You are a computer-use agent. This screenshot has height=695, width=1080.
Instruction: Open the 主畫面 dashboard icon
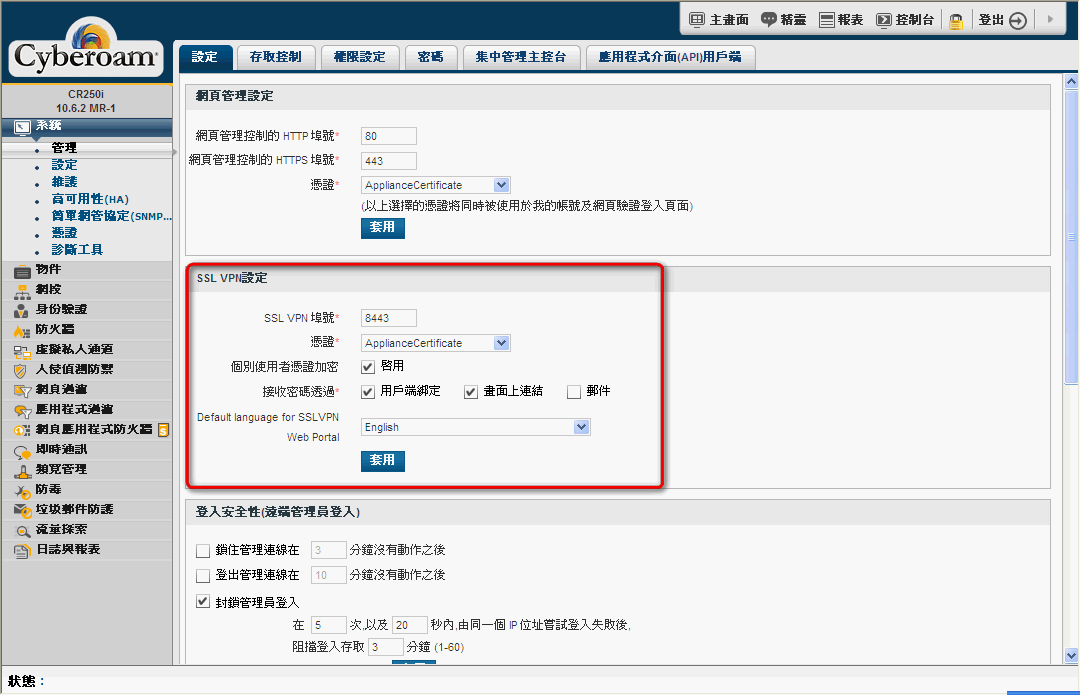(697, 19)
